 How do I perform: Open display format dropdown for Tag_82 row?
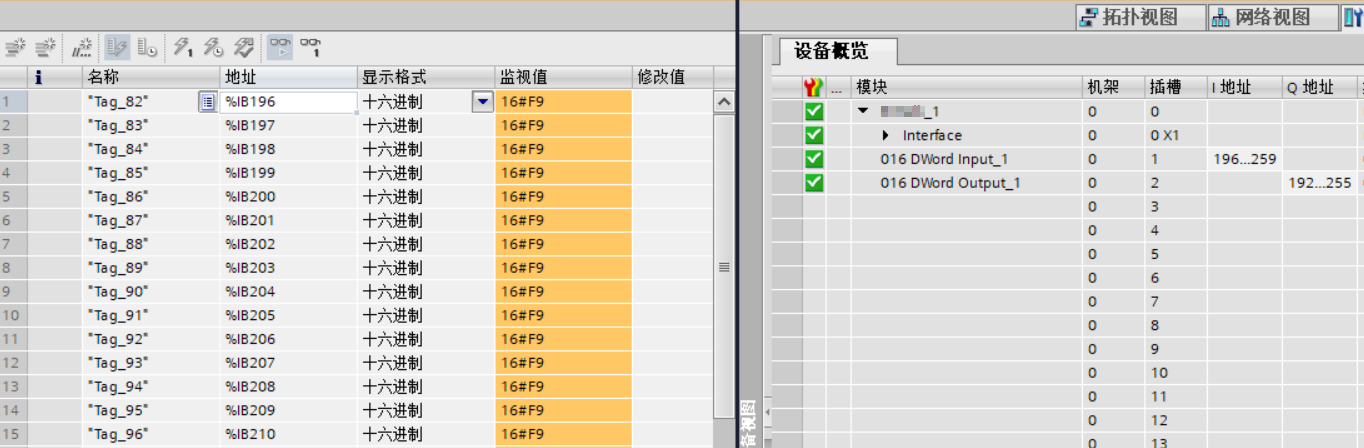pyautogui.click(x=483, y=101)
